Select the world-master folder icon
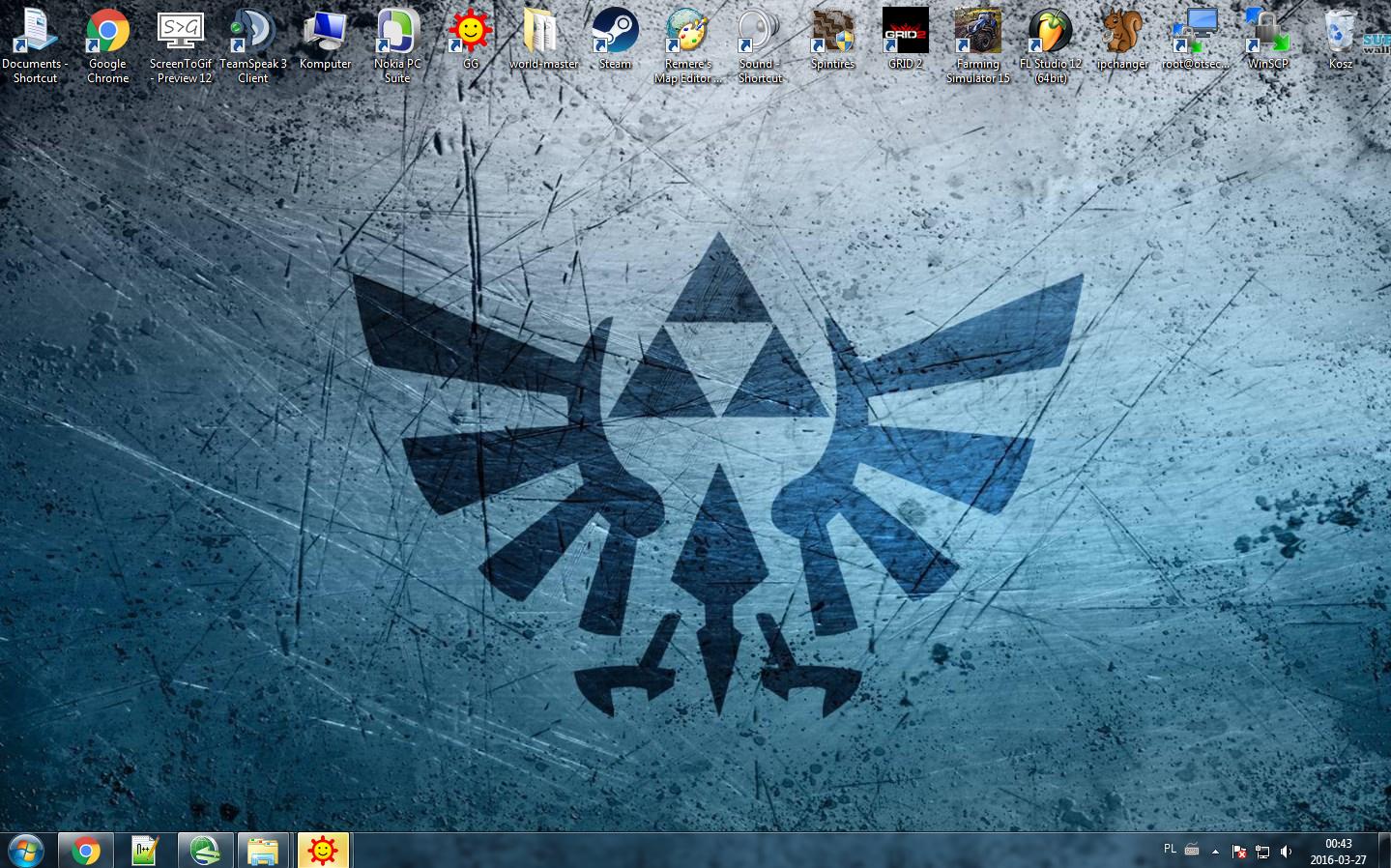Viewport: 1391px width, 868px height. [x=543, y=39]
